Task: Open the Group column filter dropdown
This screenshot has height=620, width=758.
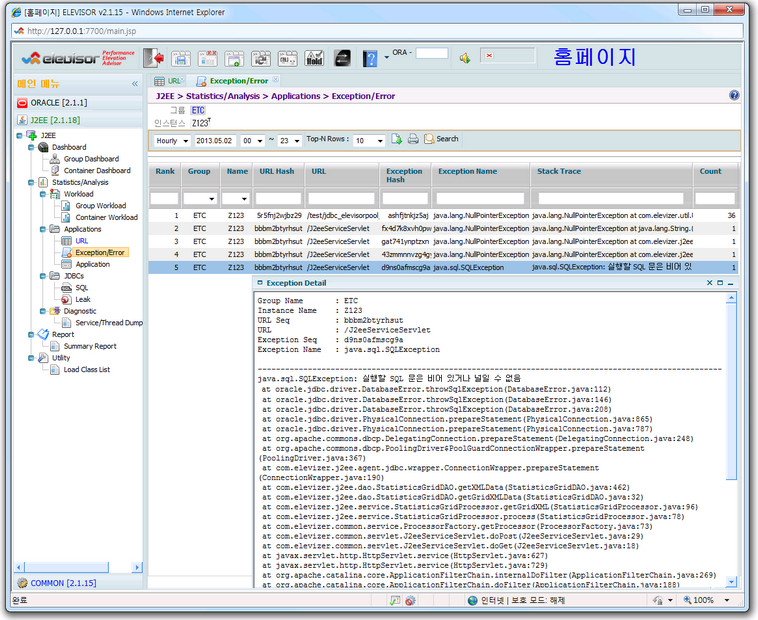Action: tap(212, 199)
